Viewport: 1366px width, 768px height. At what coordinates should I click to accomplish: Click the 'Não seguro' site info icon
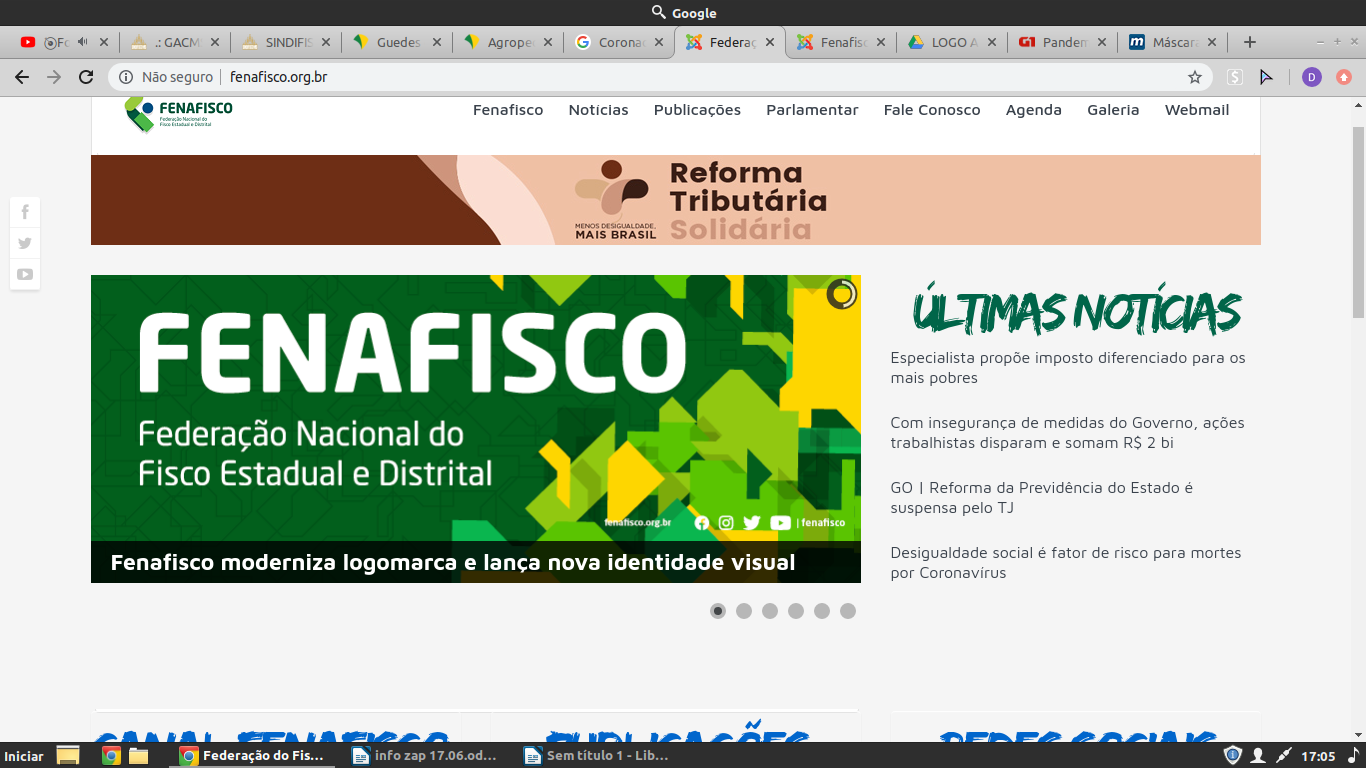tap(126, 77)
